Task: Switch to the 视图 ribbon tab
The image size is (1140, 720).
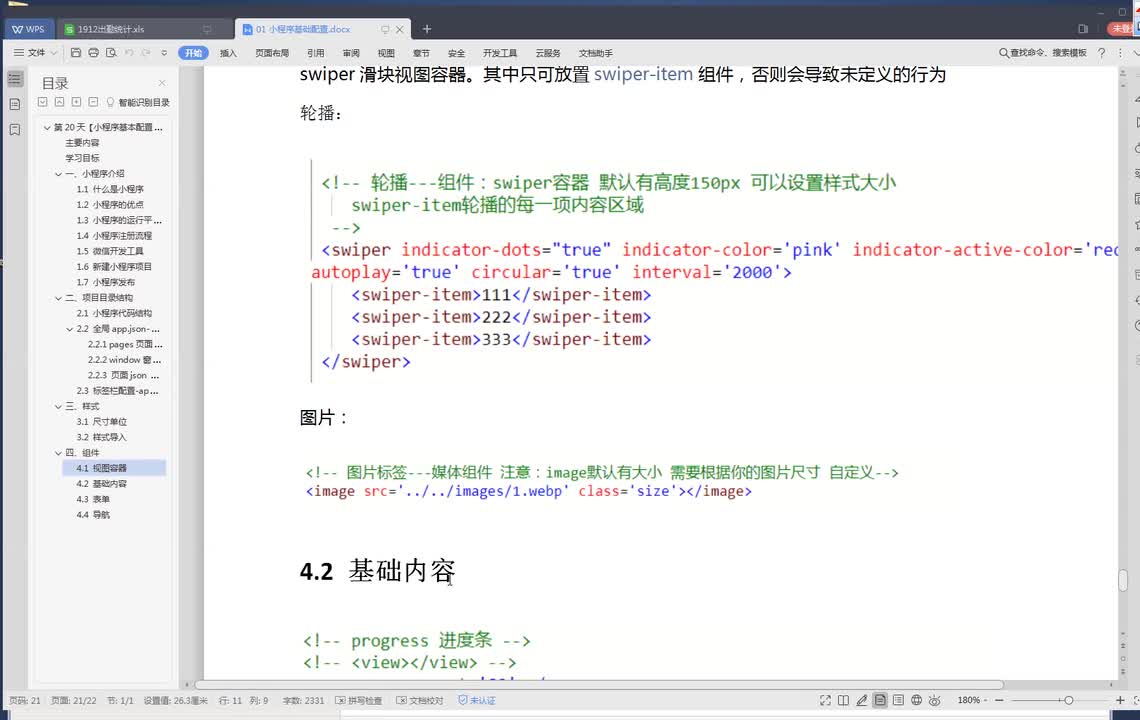Action: click(x=386, y=53)
